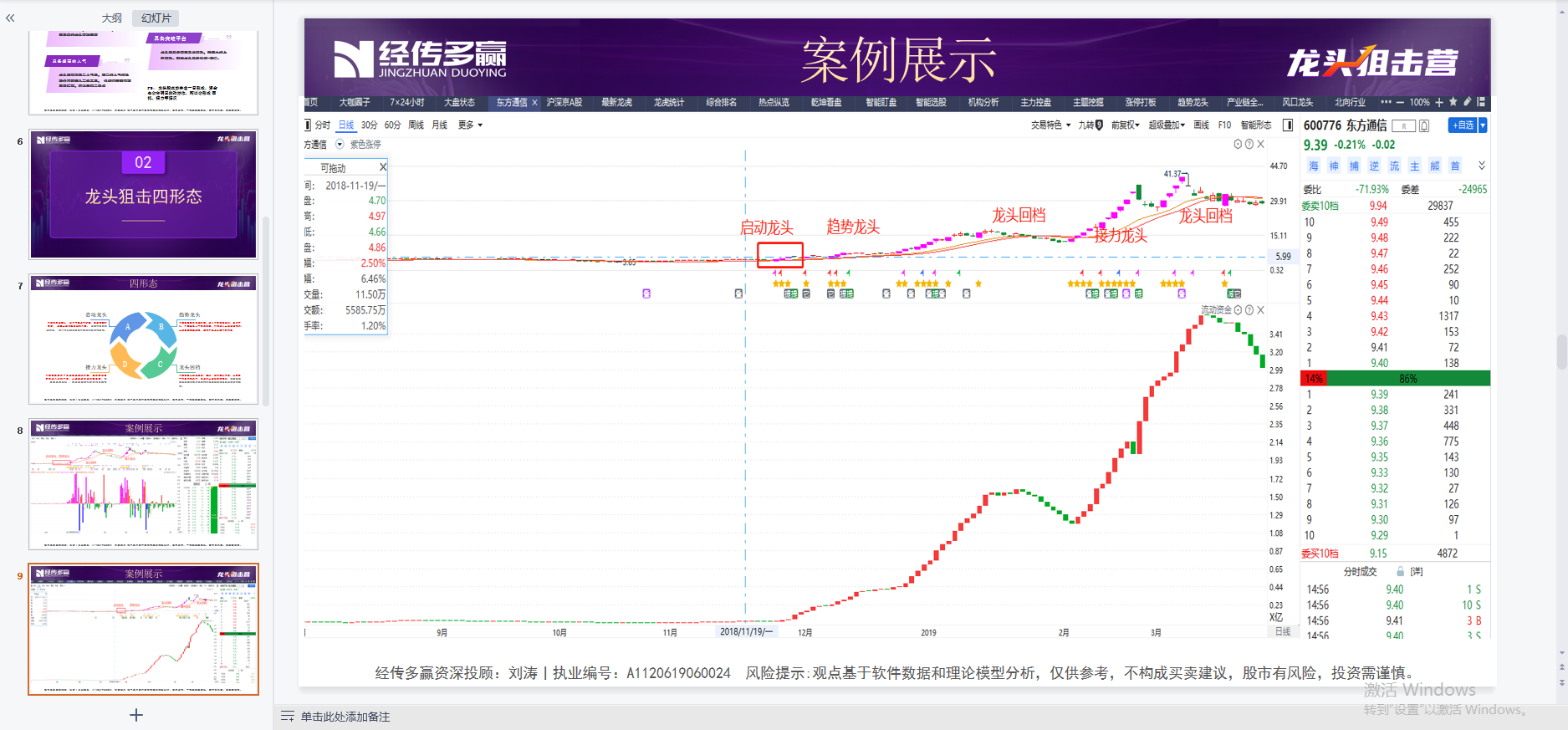Select the 30分 chart period
The image size is (1568, 730).
(x=369, y=125)
